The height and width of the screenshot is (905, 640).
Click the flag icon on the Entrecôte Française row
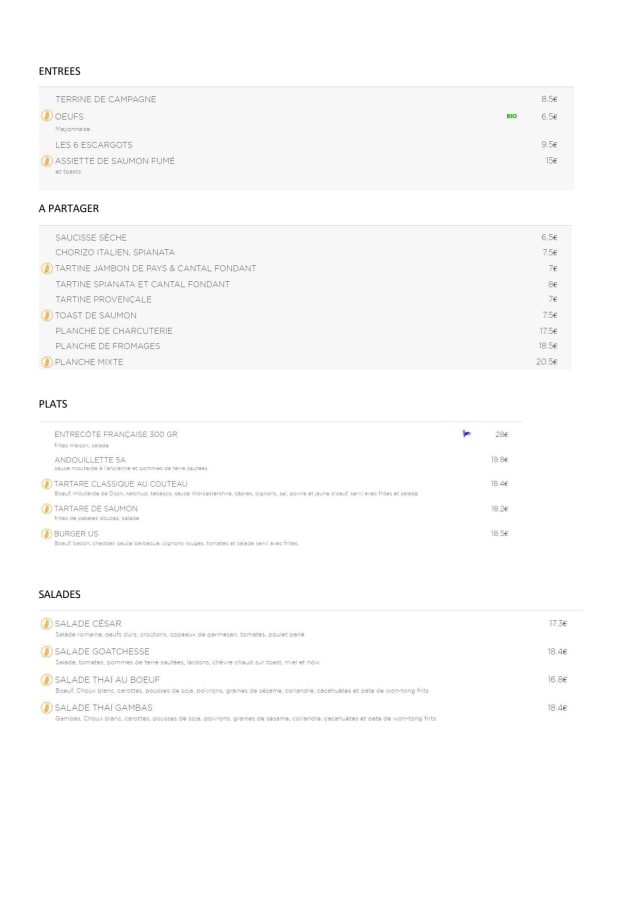point(466,434)
